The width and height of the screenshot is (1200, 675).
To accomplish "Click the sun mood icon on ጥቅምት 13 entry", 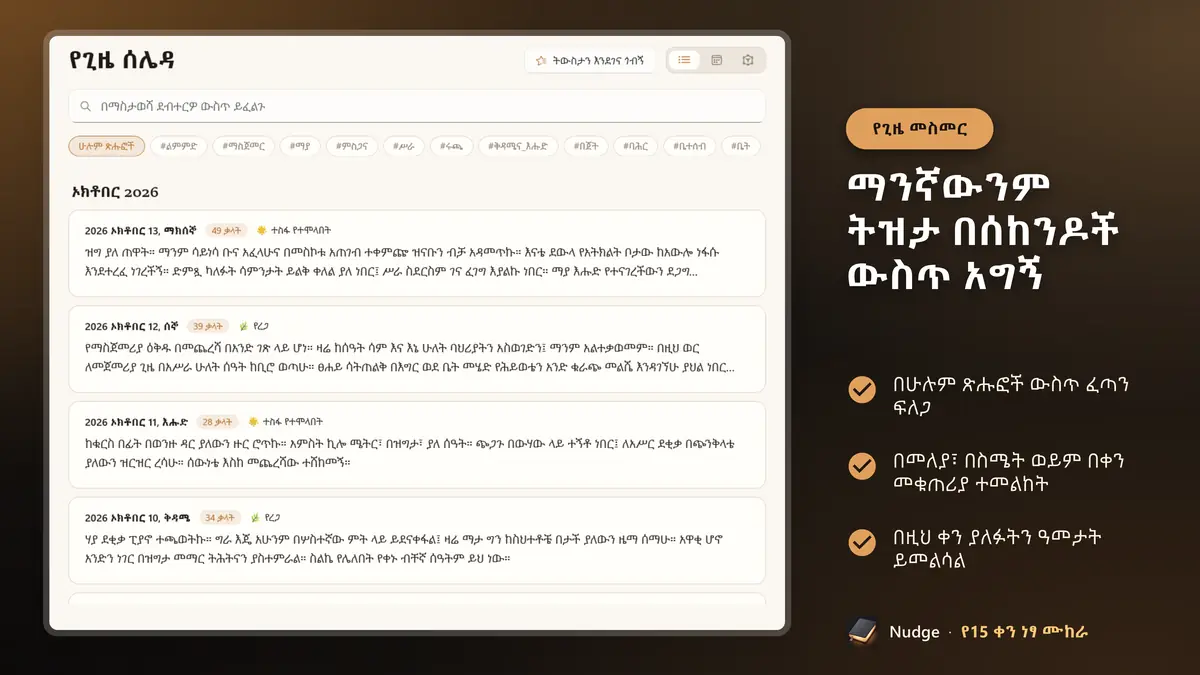I will (262, 230).
